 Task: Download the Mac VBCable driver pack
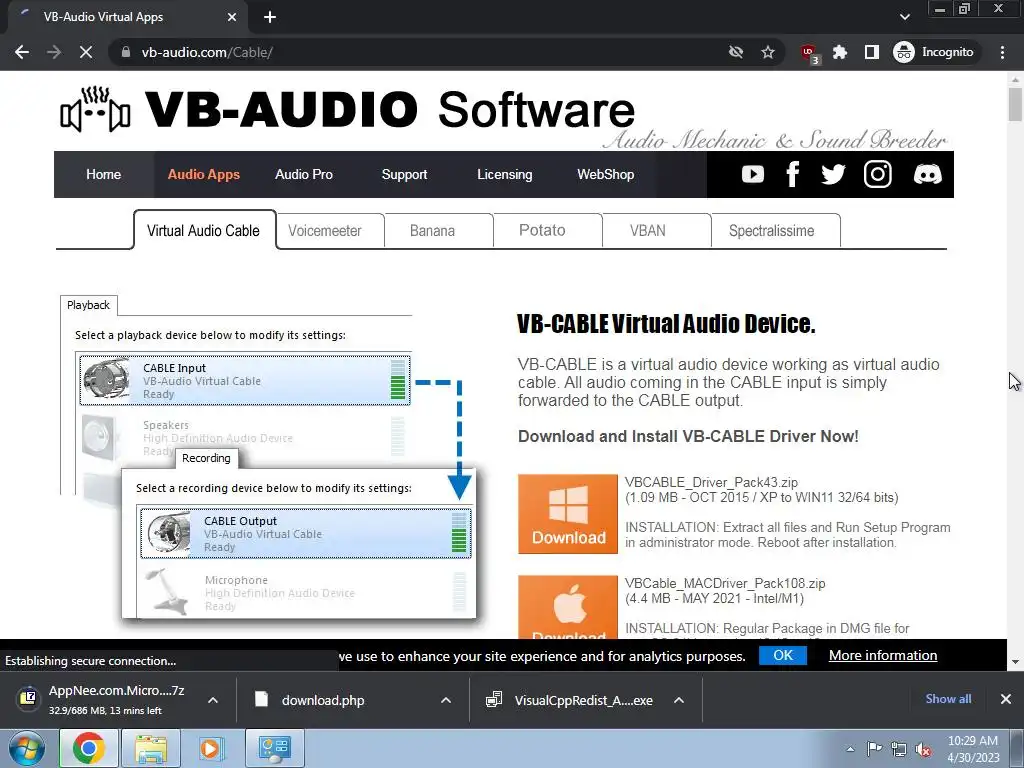coord(568,607)
